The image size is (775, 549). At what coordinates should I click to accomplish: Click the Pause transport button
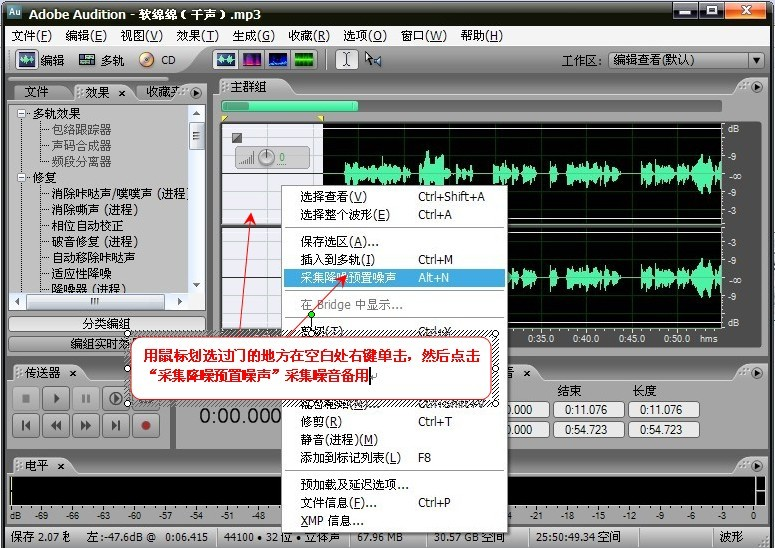86,398
